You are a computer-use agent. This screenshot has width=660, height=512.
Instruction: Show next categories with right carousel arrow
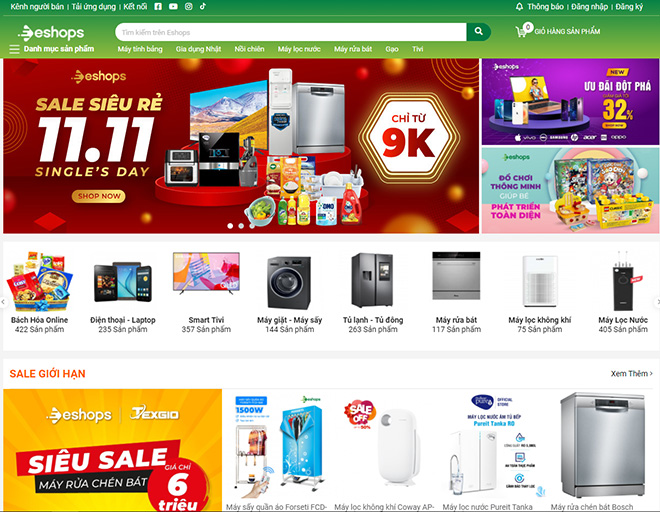[657, 302]
